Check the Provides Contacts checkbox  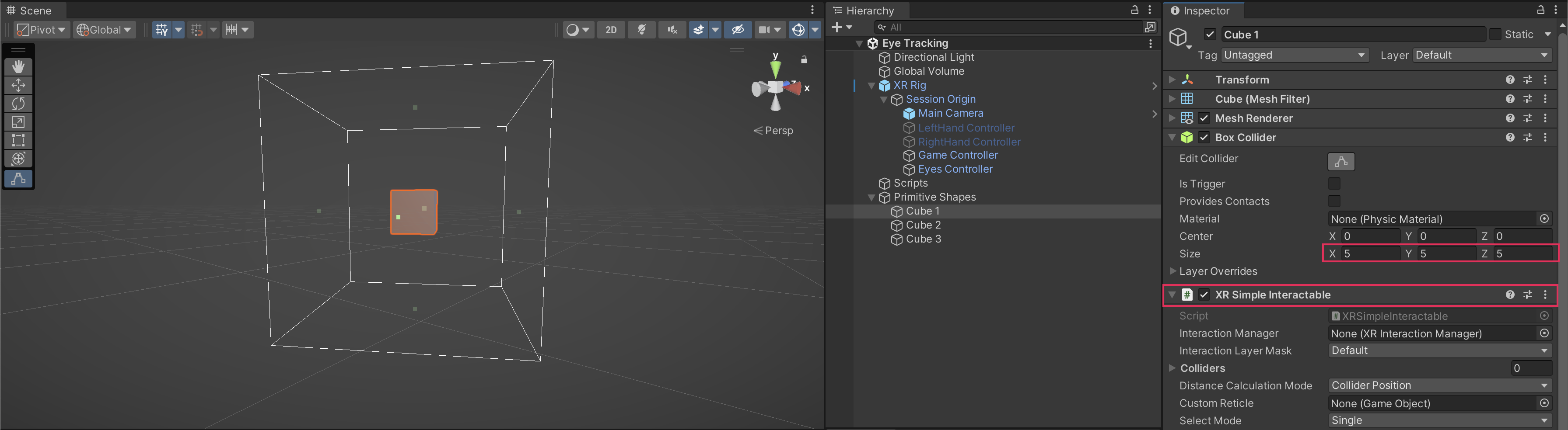(1333, 201)
